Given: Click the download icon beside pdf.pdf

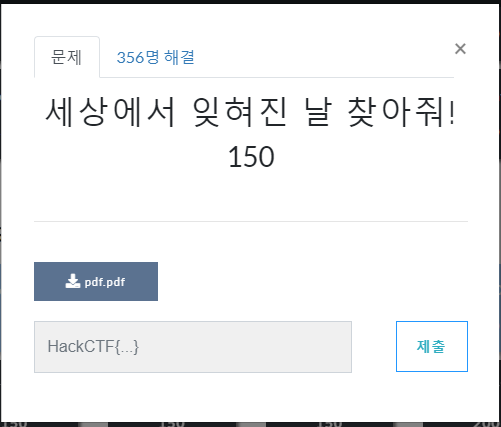Looking at the screenshot, I should [x=73, y=281].
